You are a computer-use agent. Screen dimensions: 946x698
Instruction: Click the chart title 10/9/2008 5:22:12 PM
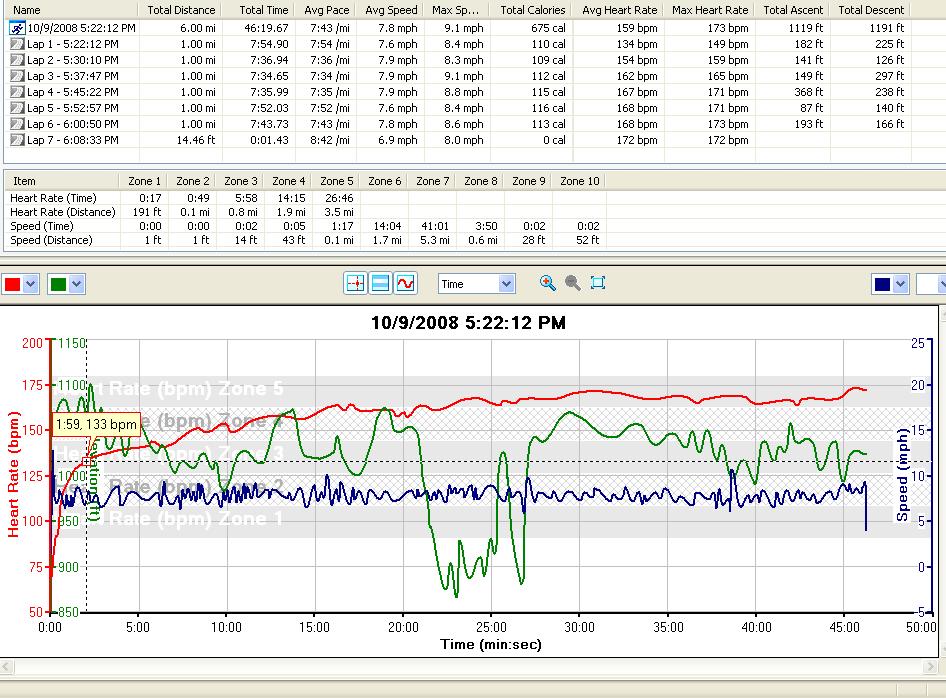[468, 323]
